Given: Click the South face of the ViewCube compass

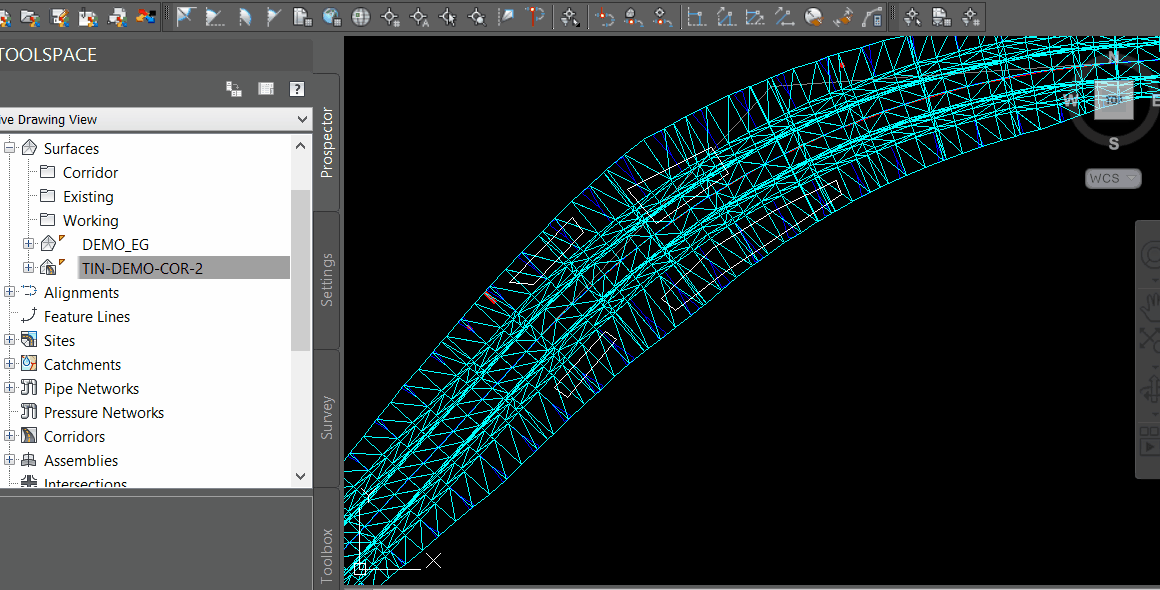Looking at the screenshot, I should point(1113,143).
